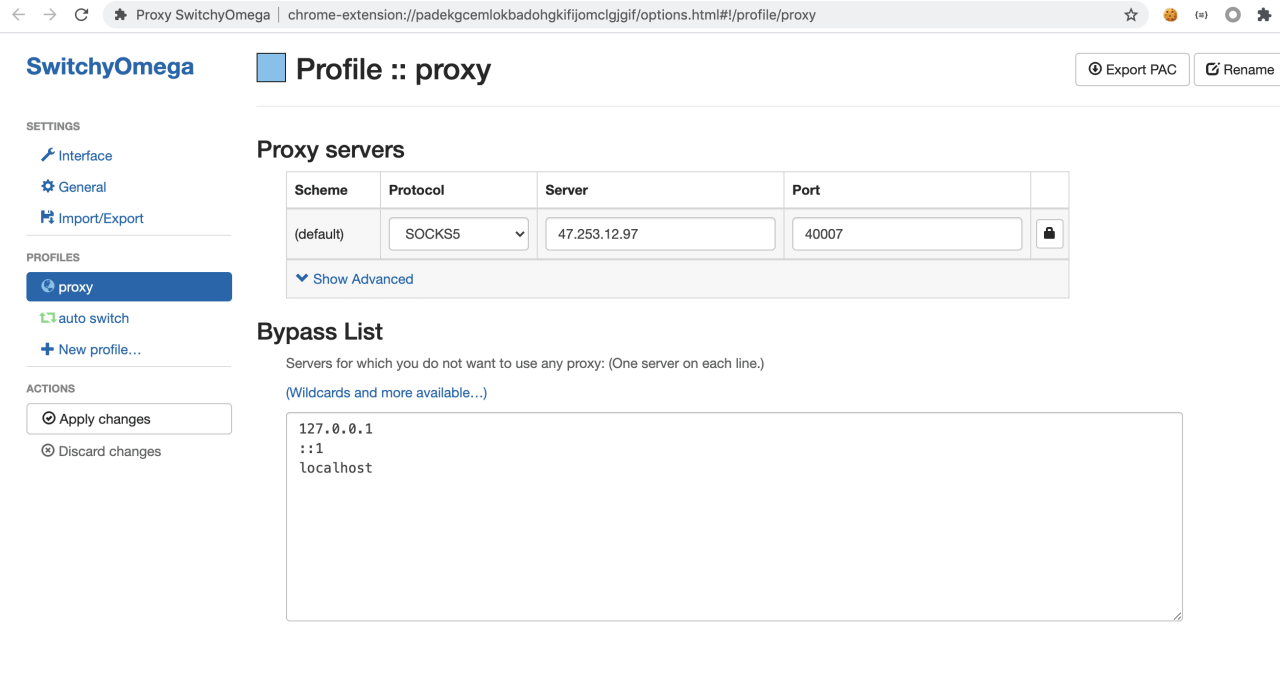Expand the Show Advanced section
Screen dimensions: 1280x687
pyautogui.click(x=355, y=279)
